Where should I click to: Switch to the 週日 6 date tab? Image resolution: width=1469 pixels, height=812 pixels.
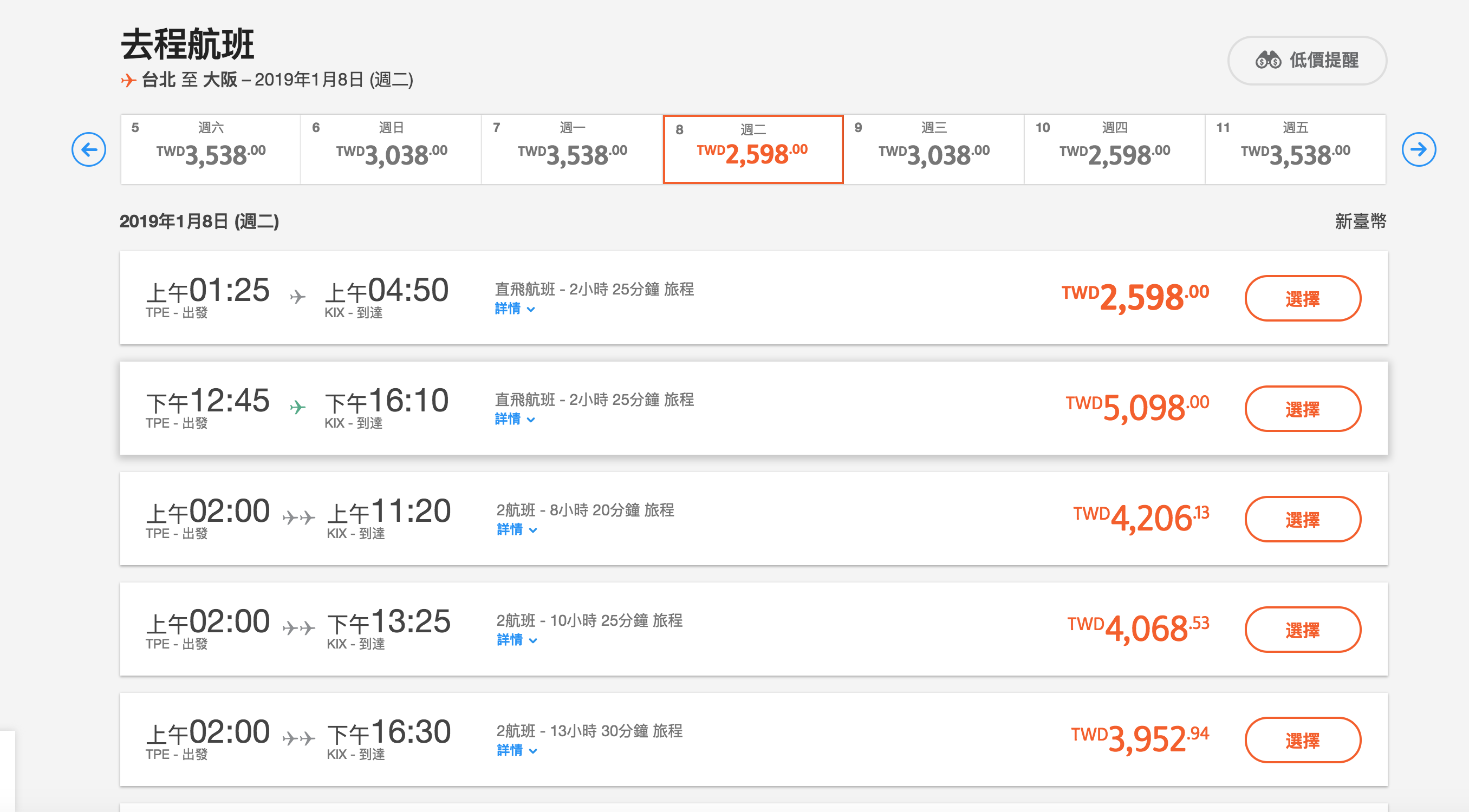click(x=391, y=149)
